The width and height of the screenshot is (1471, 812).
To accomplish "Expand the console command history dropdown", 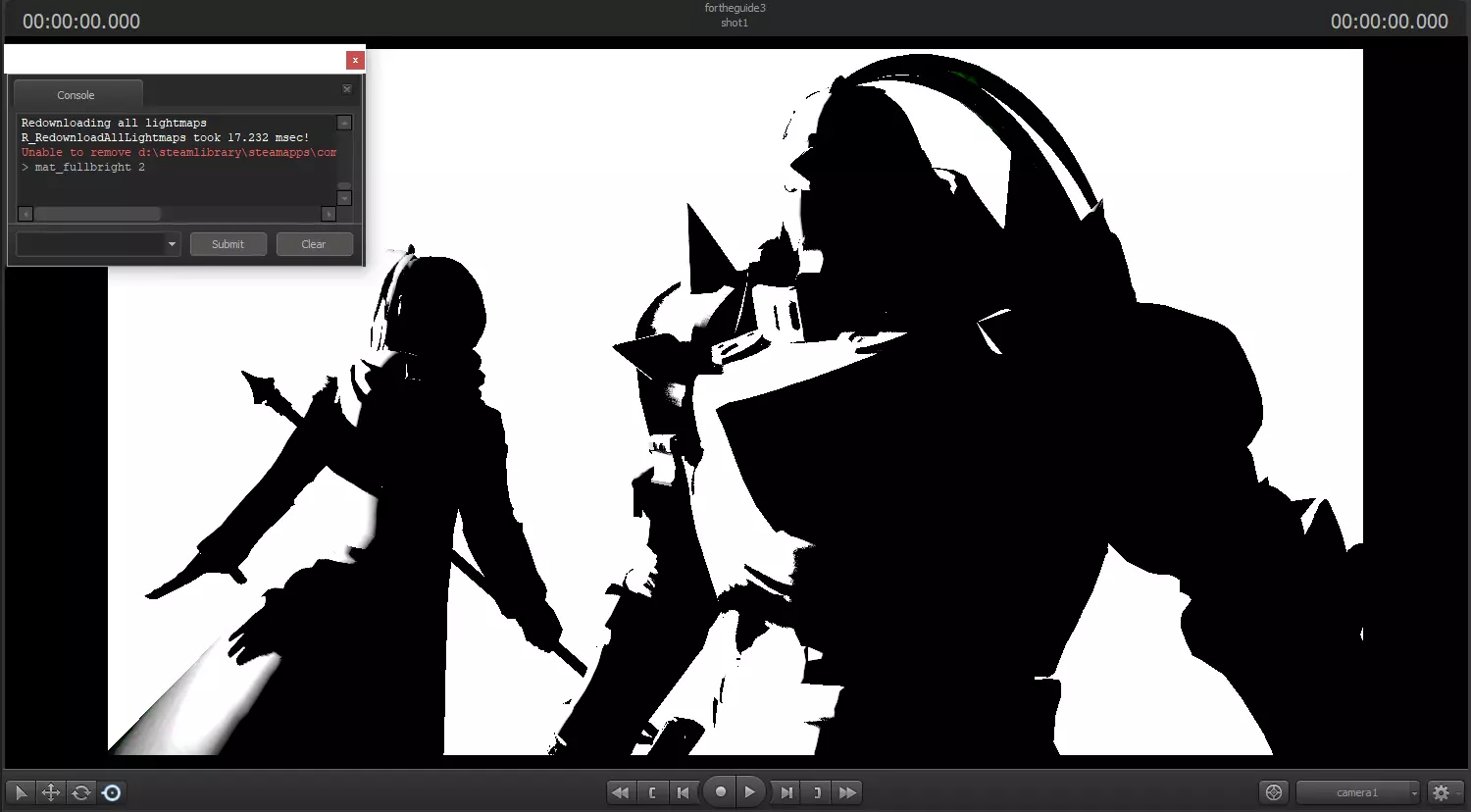I will tap(172, 244).
